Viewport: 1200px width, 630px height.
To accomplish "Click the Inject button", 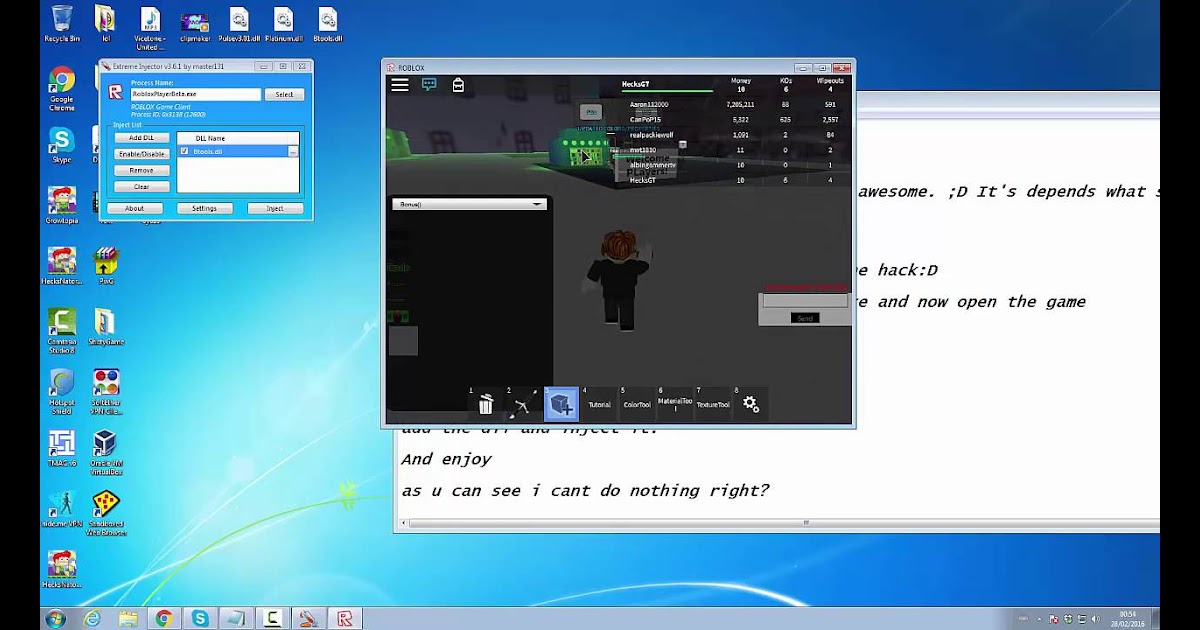I will 275,208.
